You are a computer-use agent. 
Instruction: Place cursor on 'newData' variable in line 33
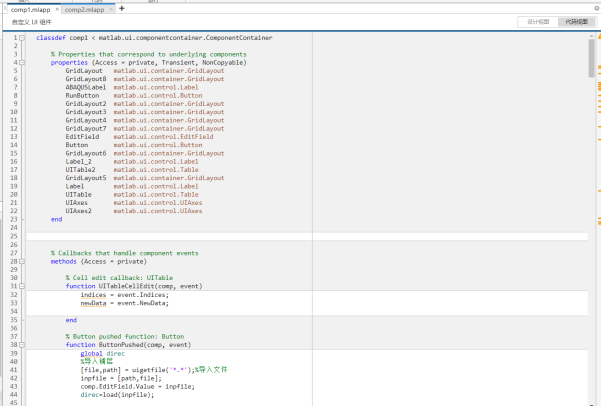point(93,303)
